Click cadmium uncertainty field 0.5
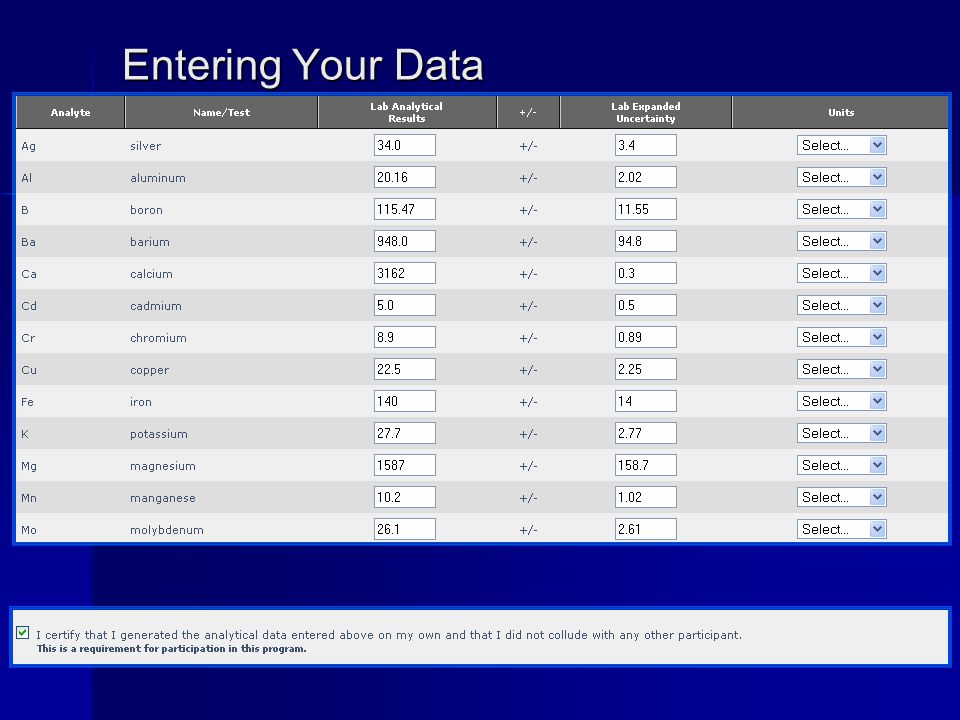 (646, 305)
